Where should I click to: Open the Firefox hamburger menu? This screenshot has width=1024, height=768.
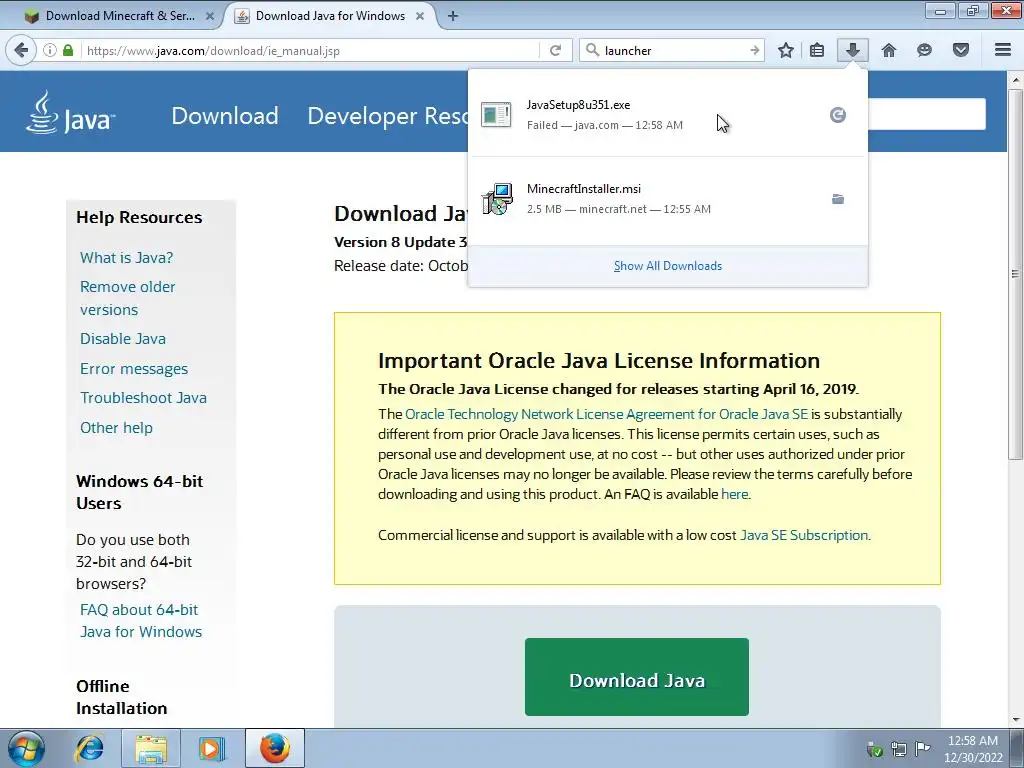(x=1003, y=50)
